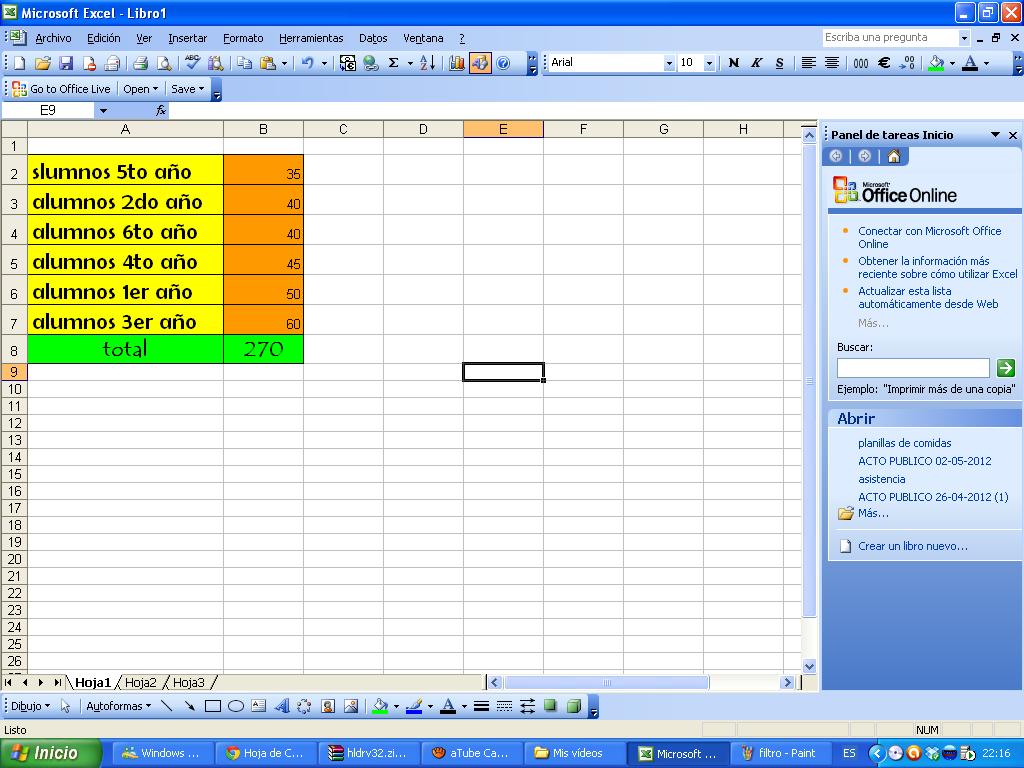1024x768 pixels.
Task: Click the Save floppy disk icon
Action: coord(66,63)
